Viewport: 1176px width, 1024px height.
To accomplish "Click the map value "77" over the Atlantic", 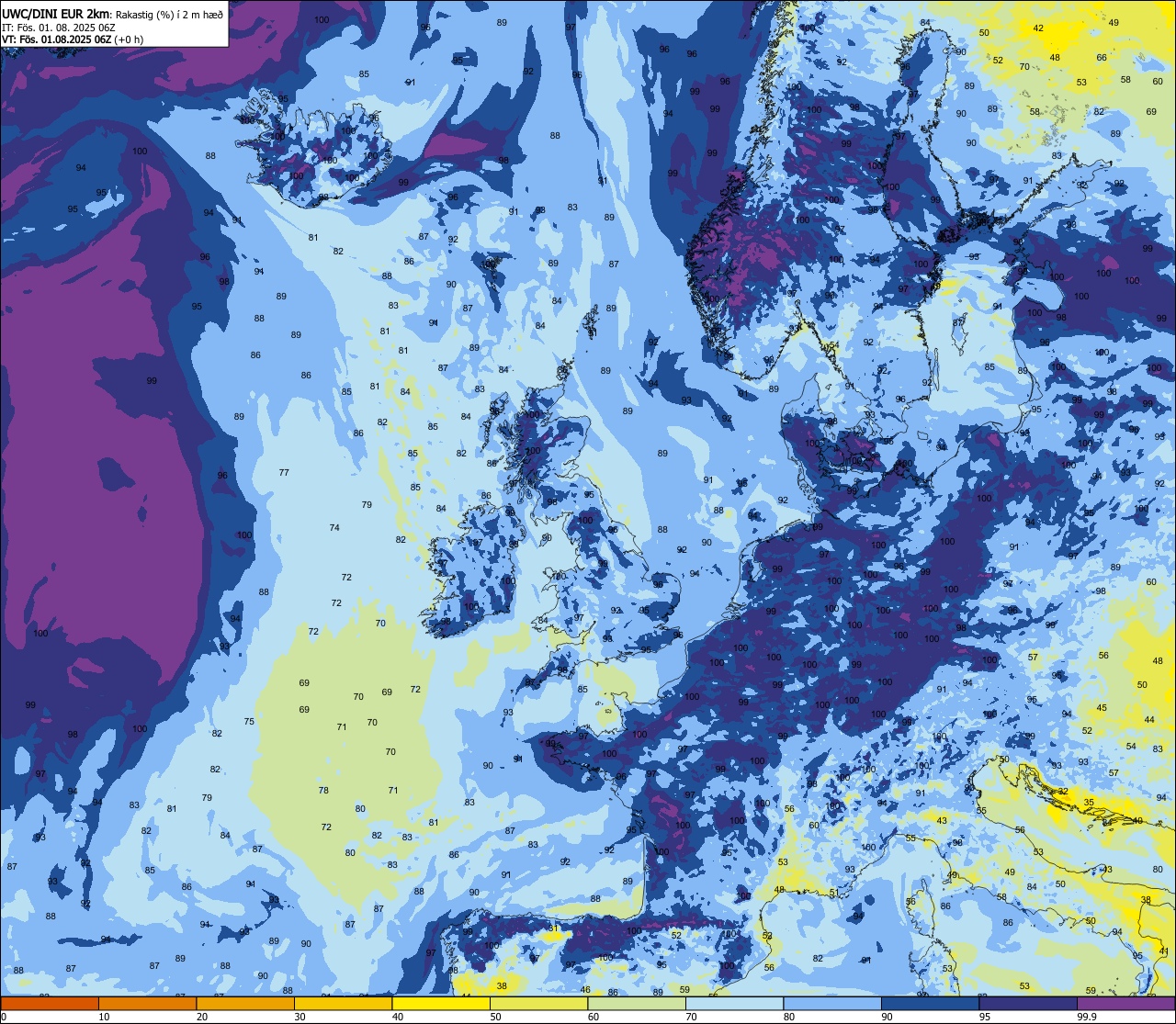I will pyautogui.click(x=284, y=473).
